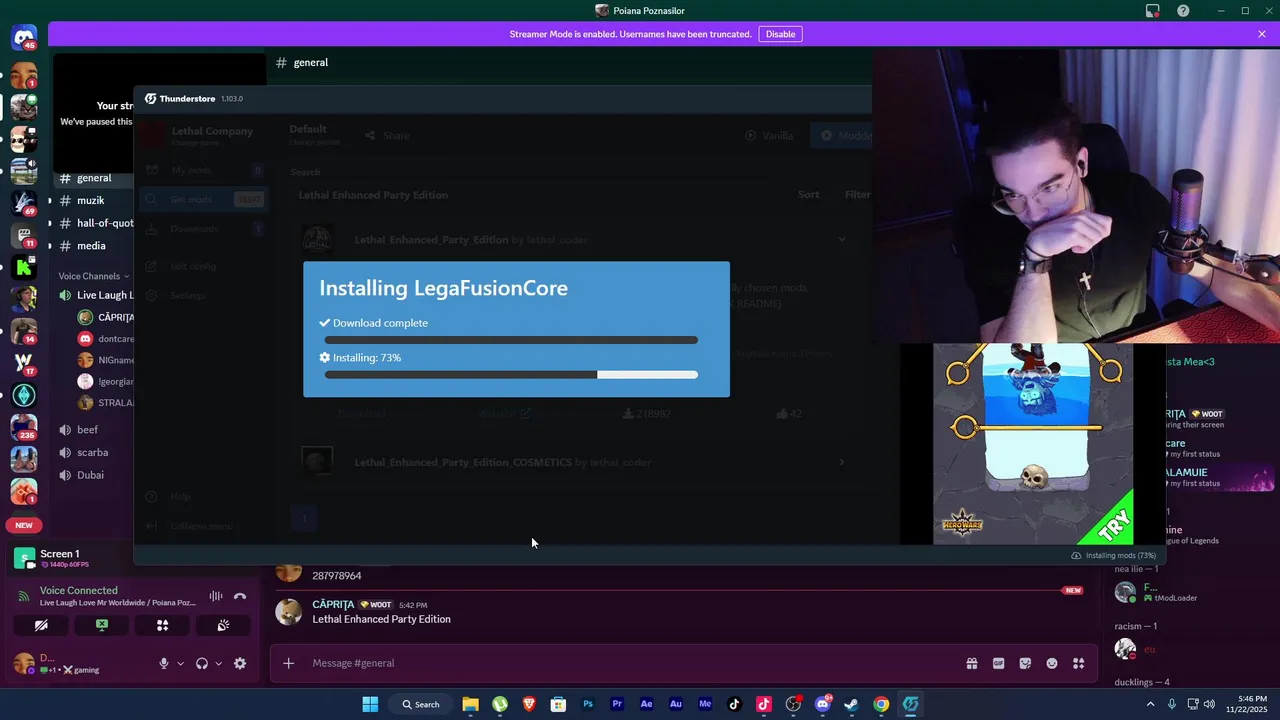This screenshot has width=1280, height=720.
Task: Open Discord help icon in title bar
Action: coord(1184,11)
